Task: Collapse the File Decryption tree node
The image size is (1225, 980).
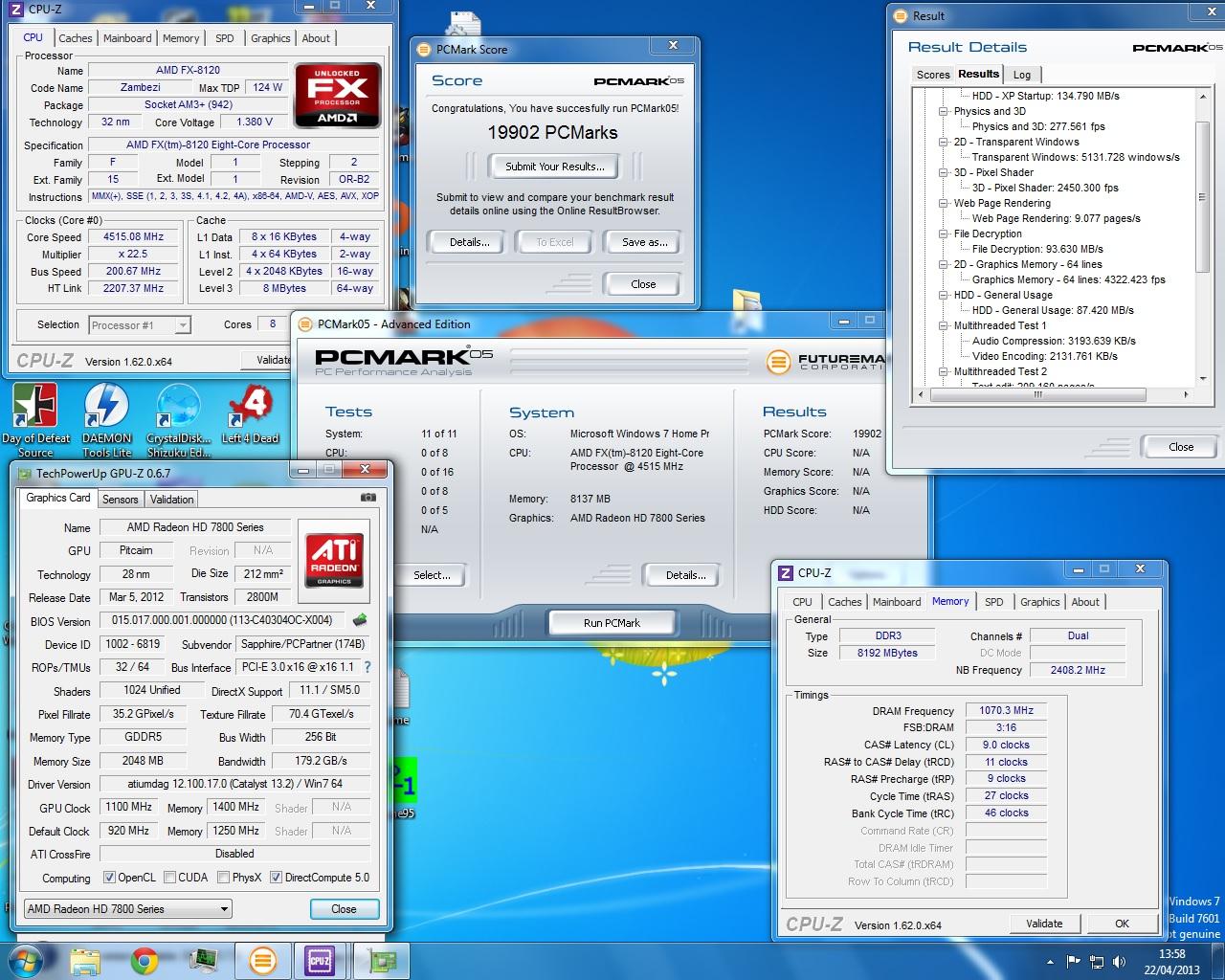Action: coord(944,234)
